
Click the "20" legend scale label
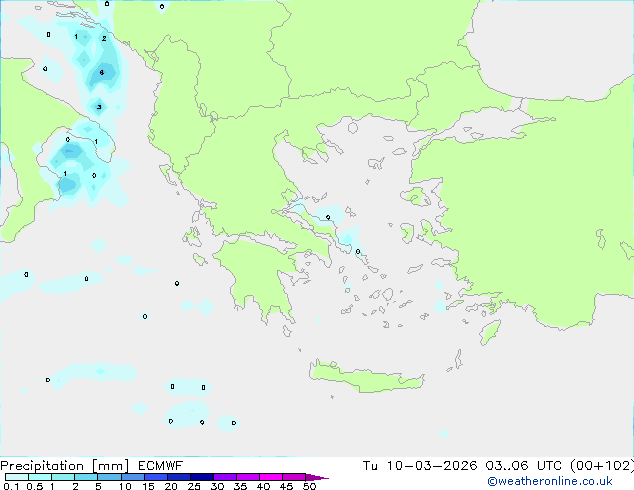[171, 486]
